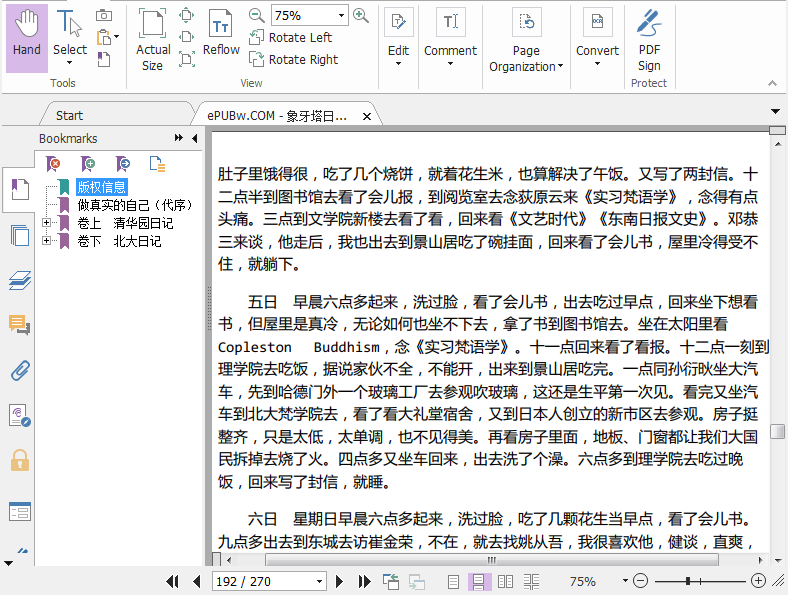Image resolution: width=788 pixels, height=595 pixels.
Task: Open the status bar zoom percentage dropdown
Action: pyautogui.click(x=625, y=581)
